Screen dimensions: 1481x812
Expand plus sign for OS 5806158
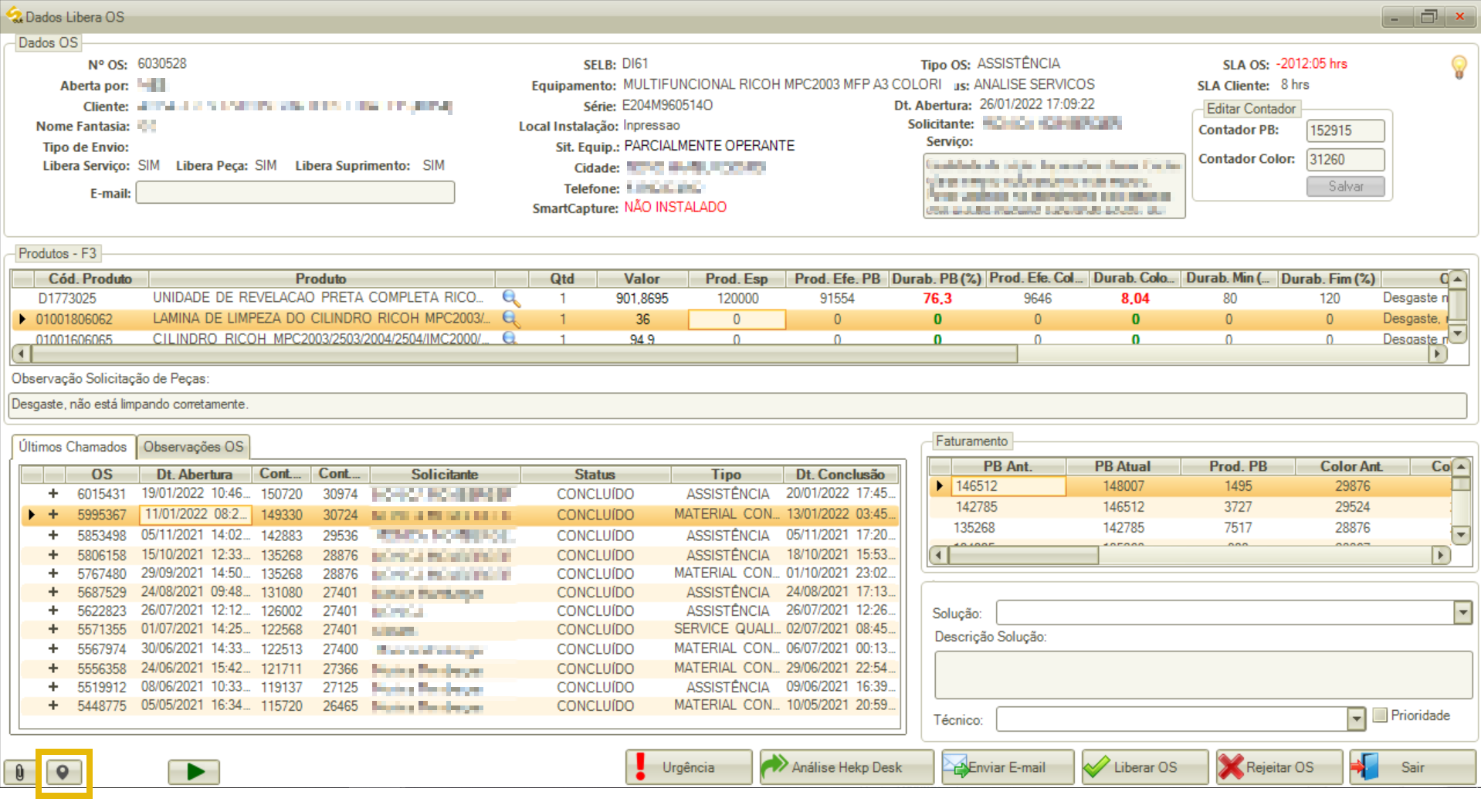53,555
